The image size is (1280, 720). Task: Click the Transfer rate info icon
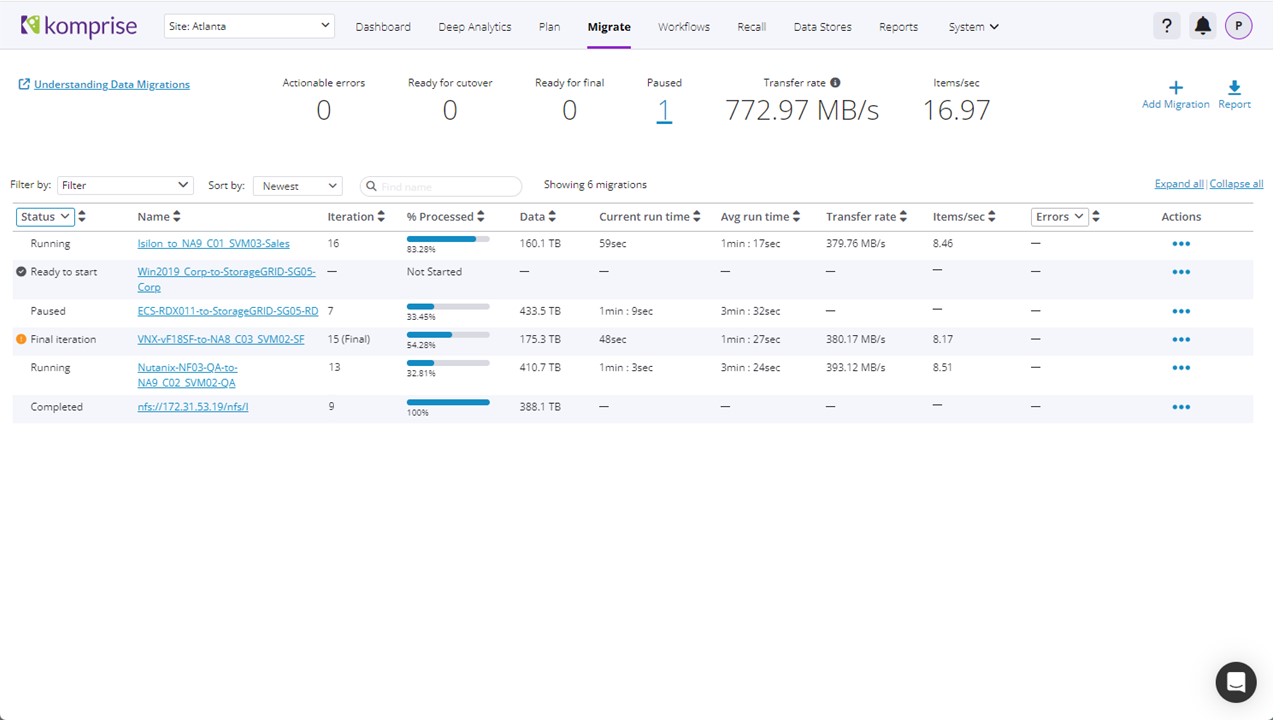[x=835, y=83]
